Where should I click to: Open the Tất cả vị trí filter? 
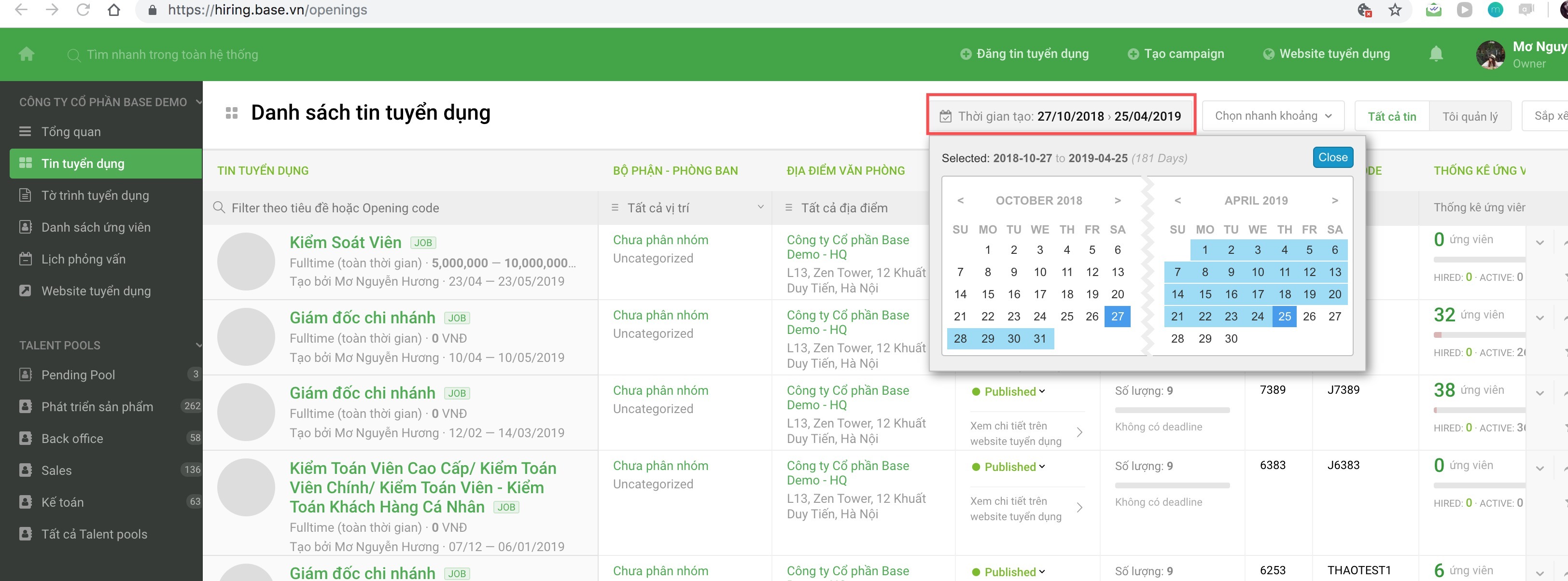[686, 208]
